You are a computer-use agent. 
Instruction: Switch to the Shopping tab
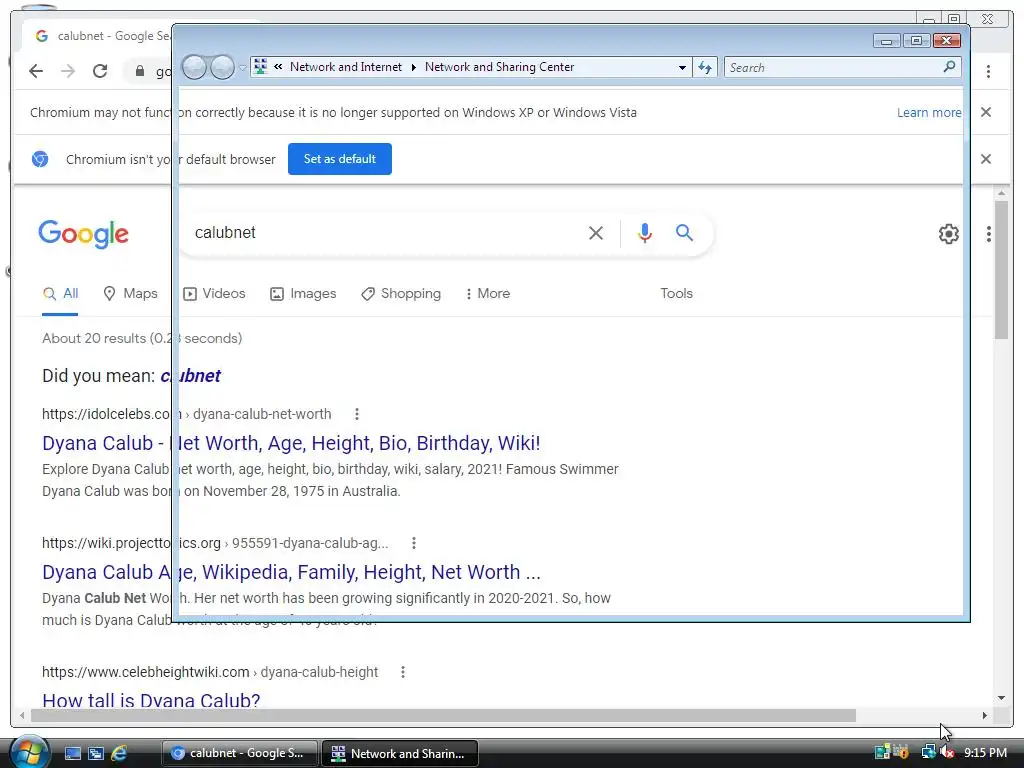[401, 294]
